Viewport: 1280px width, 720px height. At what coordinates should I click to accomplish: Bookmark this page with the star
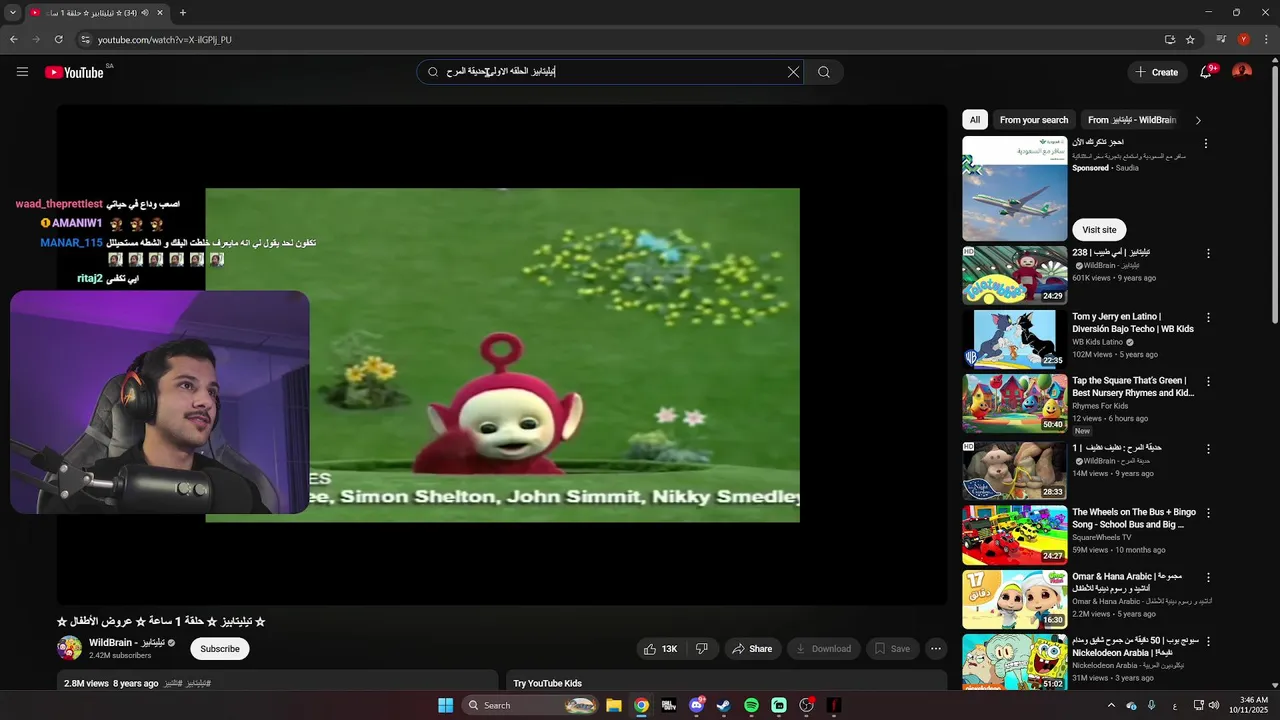tap(1190, 40)
